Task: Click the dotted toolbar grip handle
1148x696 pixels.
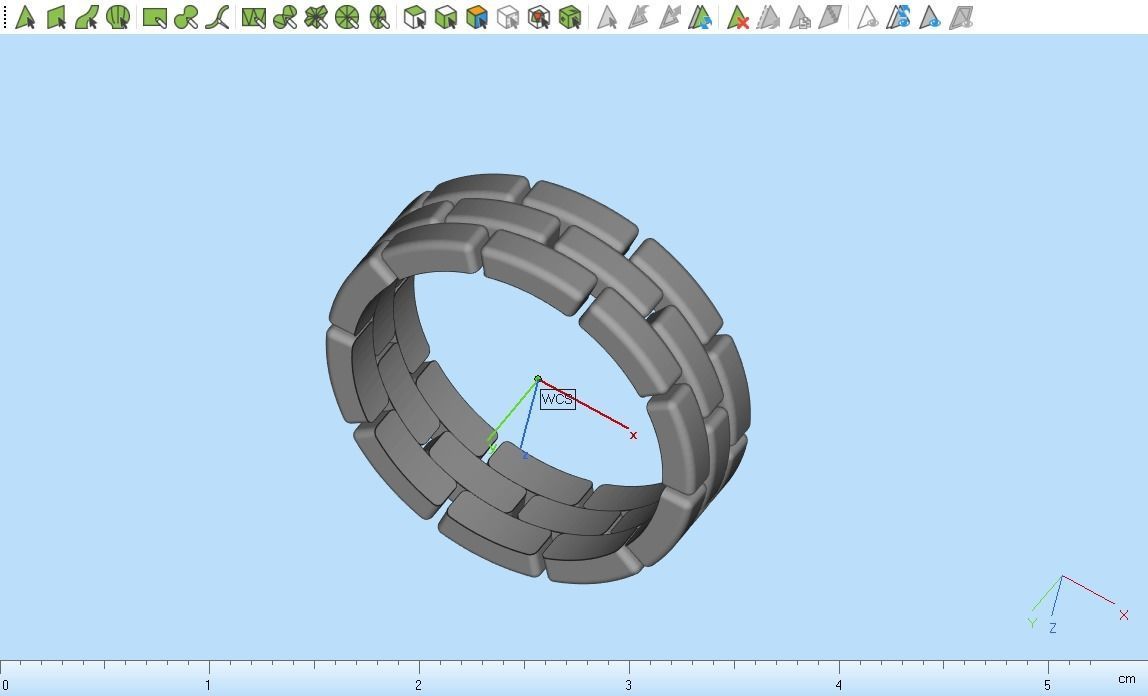Action: pos(4,17)
